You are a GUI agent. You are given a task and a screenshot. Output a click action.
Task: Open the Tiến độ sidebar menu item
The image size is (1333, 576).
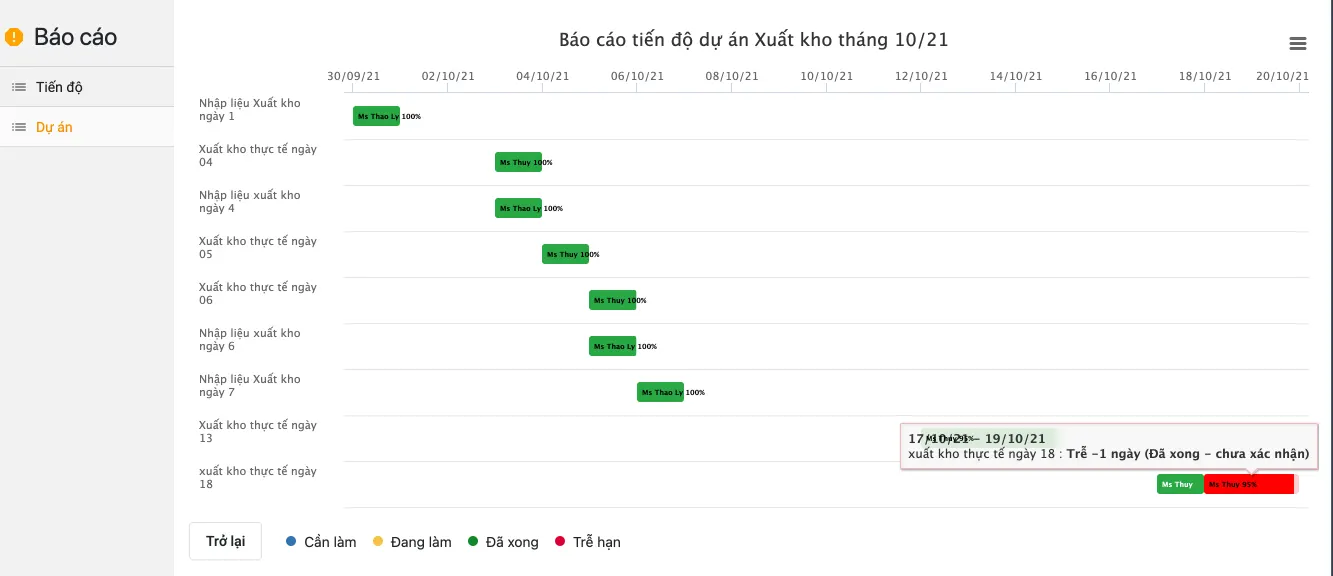pos(87,87)
